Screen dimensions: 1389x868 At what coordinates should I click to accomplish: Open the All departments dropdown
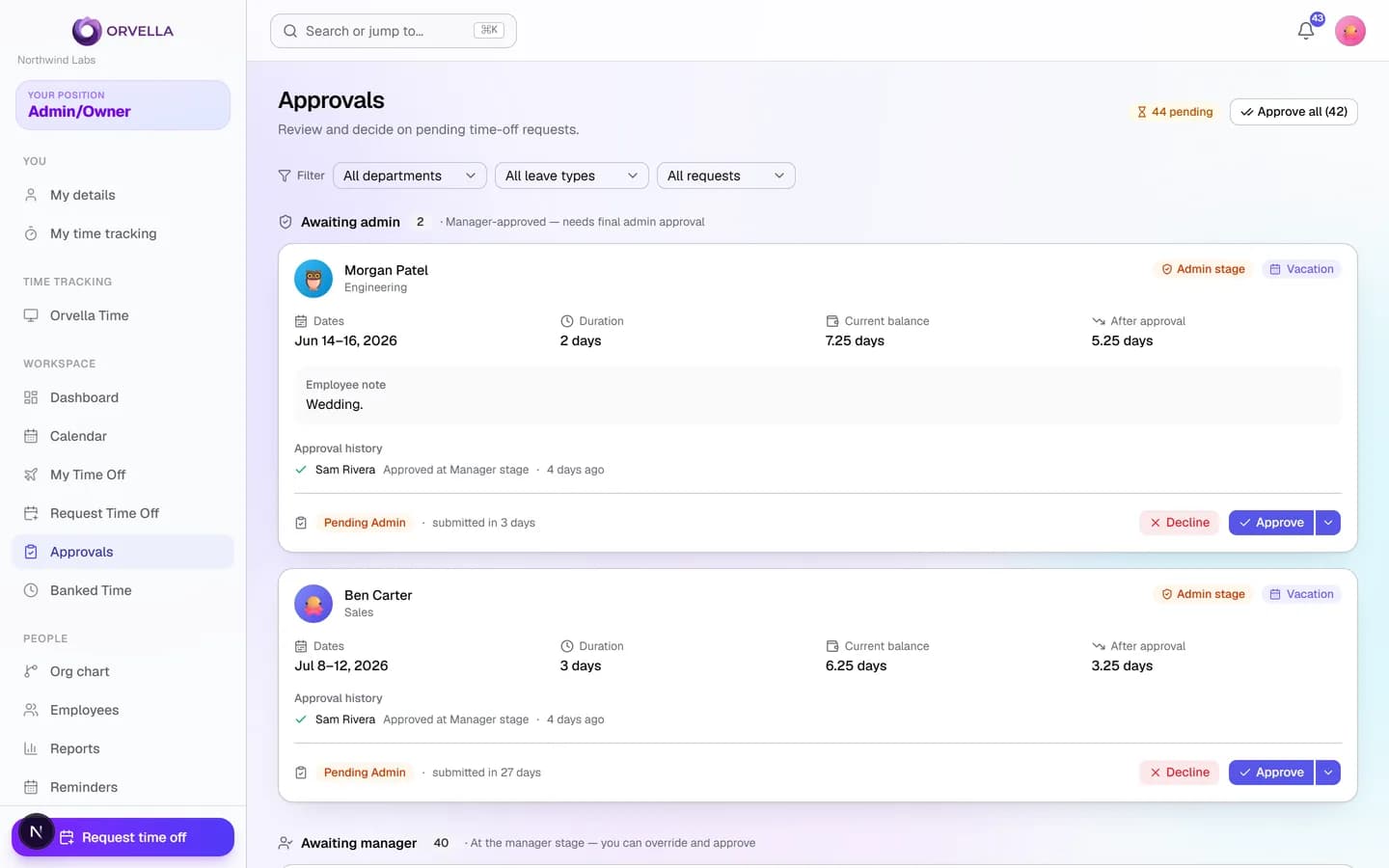[x=410, y=176]
